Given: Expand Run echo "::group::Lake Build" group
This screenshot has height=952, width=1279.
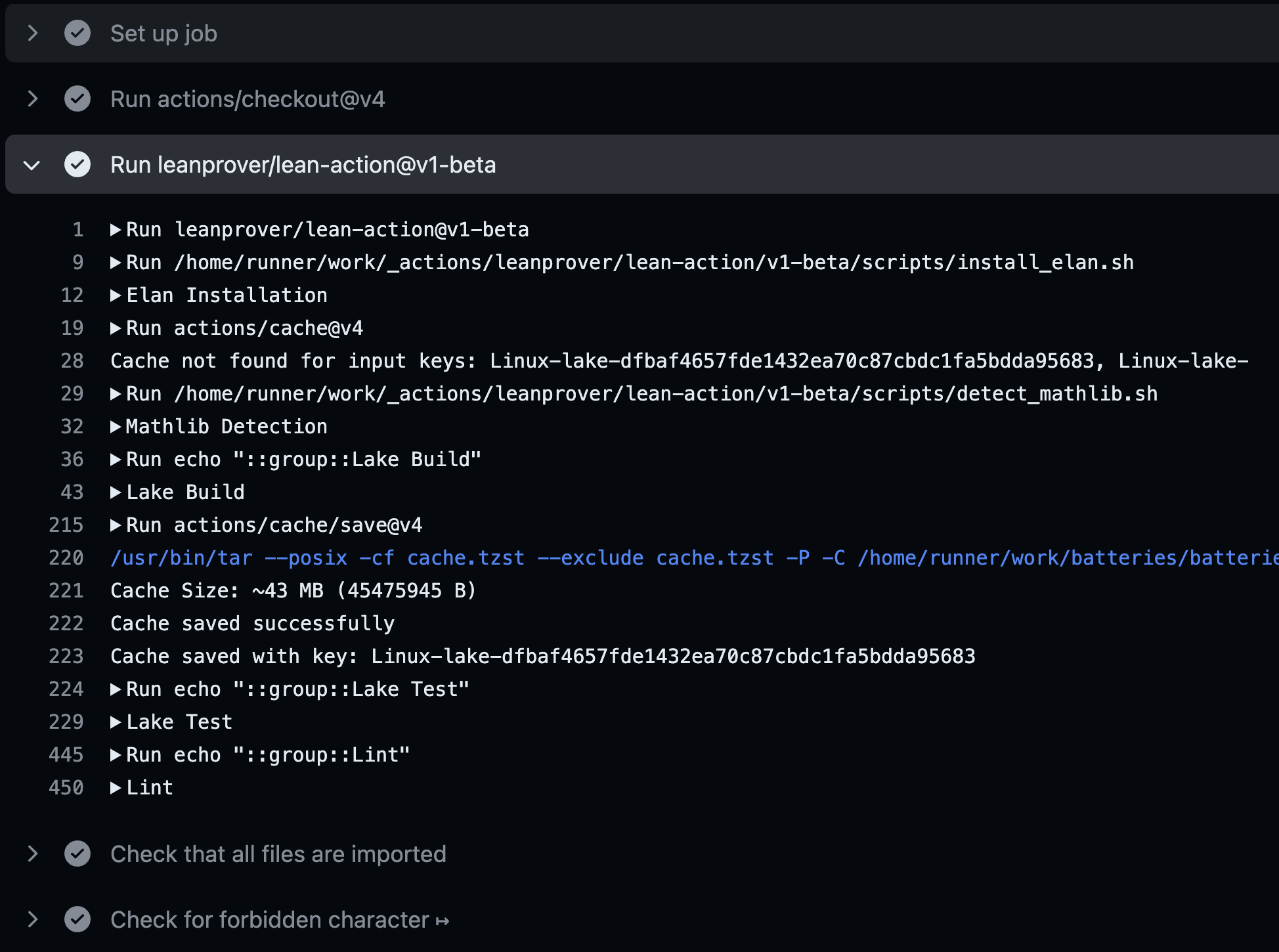Looking at the screenshot, I should (x=116, y=460).
